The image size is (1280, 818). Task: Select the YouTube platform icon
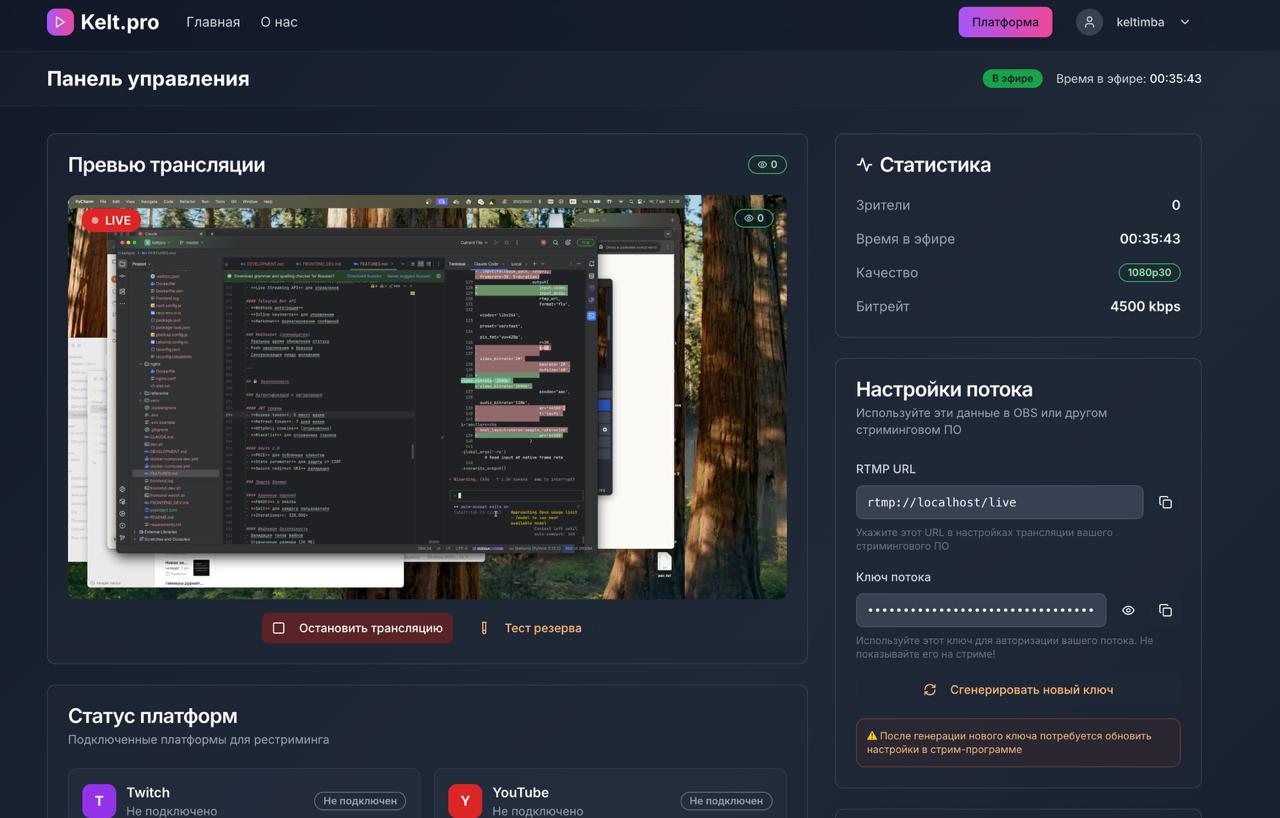click(x=464, y=801)
